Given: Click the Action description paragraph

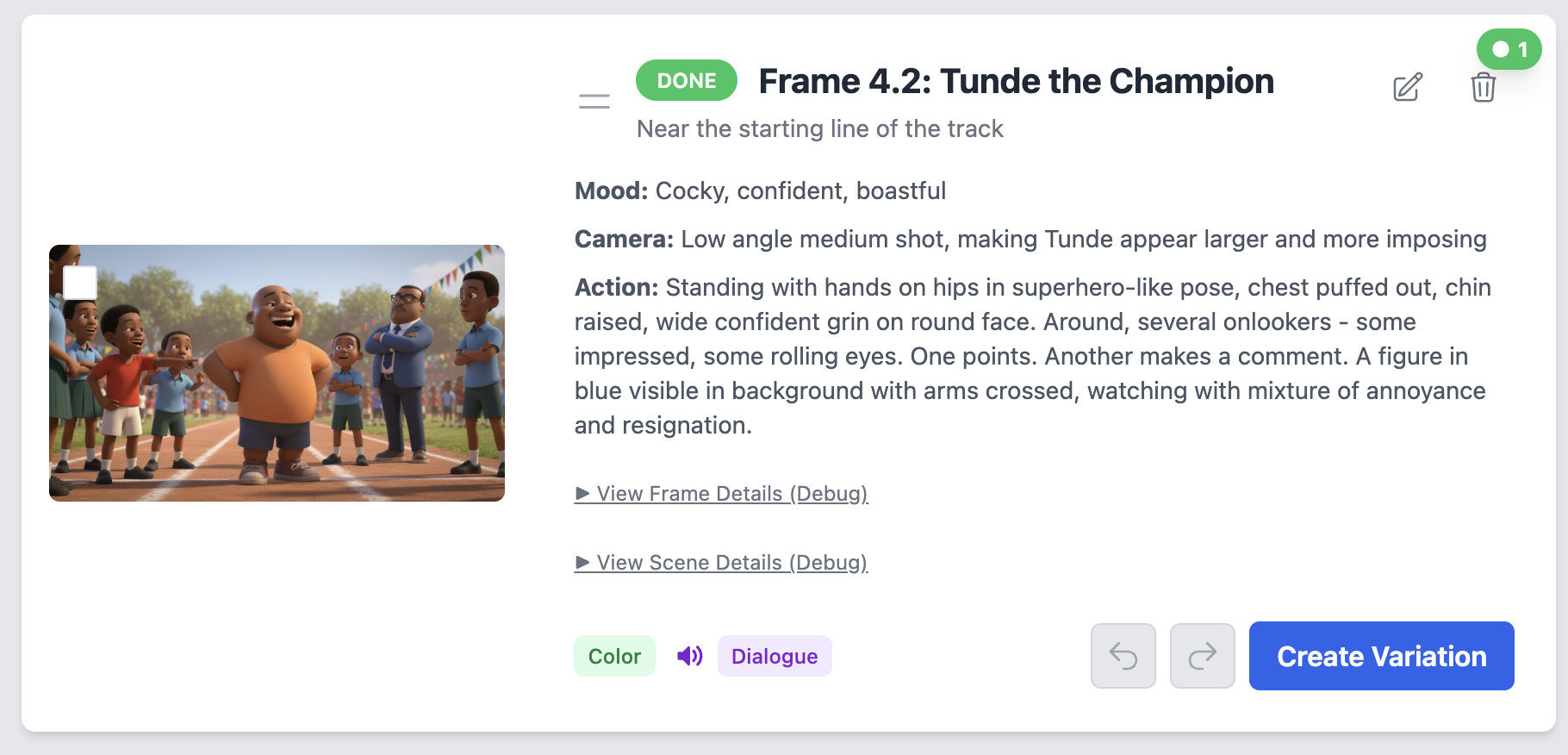Looking at the screenshot, I should click(x=1032, y=356).
